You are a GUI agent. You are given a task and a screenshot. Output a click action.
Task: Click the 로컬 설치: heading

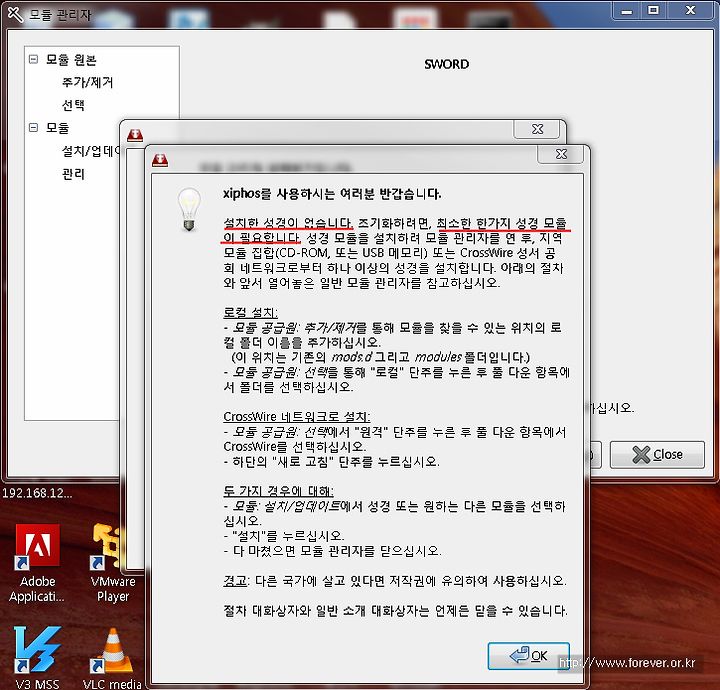pos(251,313)
